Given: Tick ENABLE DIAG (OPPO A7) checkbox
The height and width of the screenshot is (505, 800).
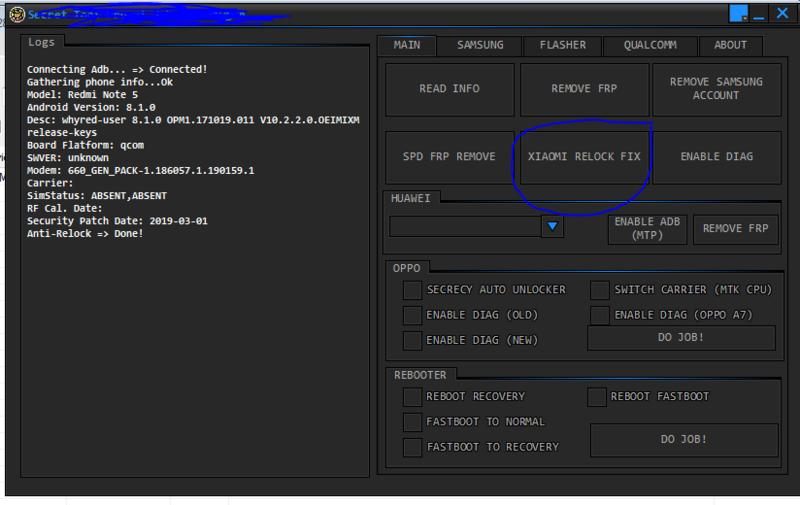Looking at the screenshot, I should [599, 315].
